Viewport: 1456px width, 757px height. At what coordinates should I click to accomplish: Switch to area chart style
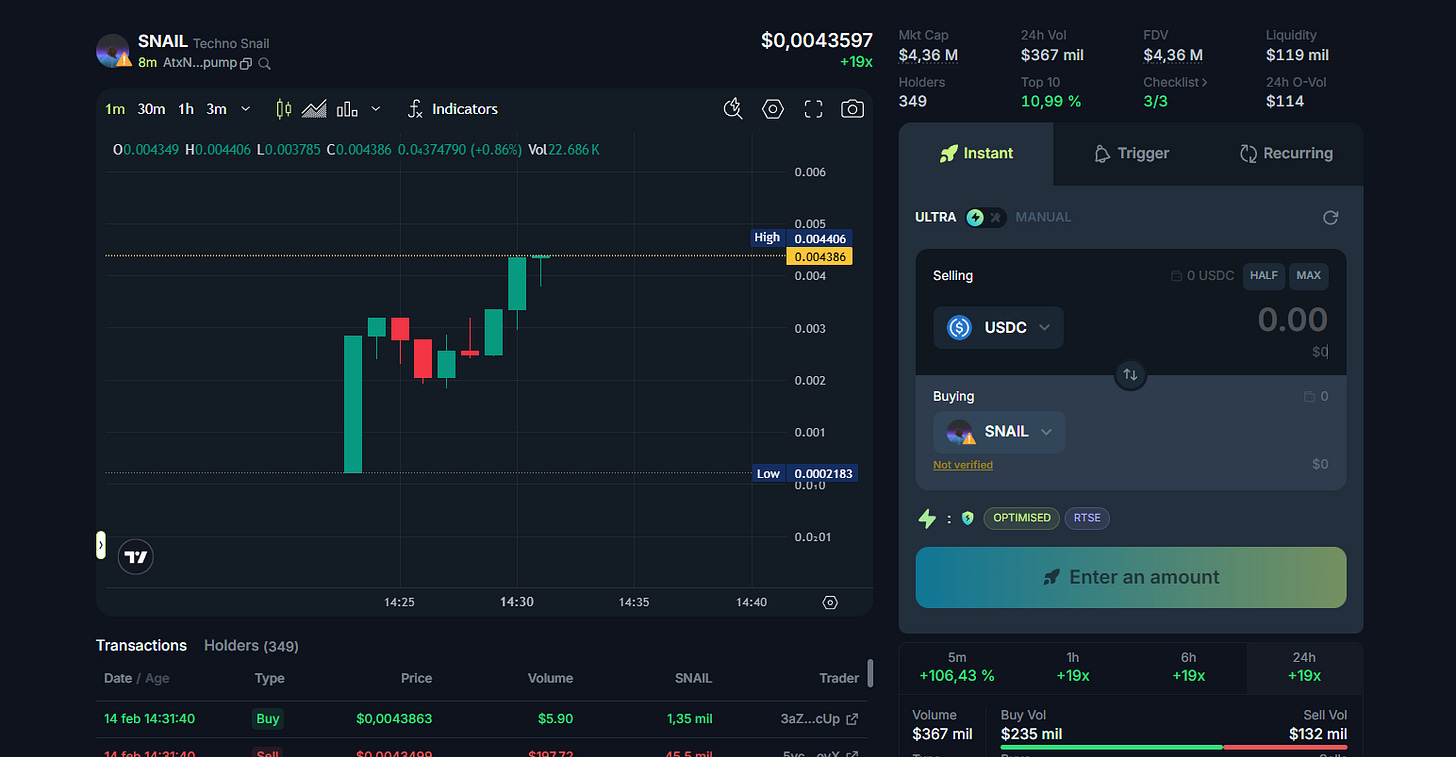[x=314, y=109]
